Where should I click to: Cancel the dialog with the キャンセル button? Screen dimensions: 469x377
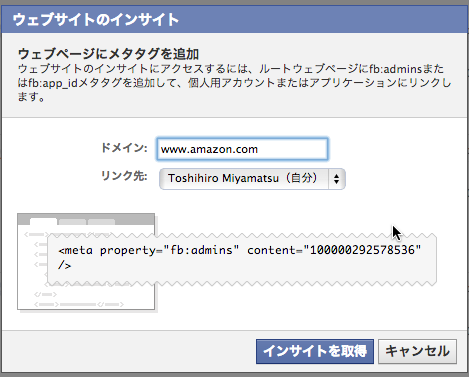click(417, 351)
